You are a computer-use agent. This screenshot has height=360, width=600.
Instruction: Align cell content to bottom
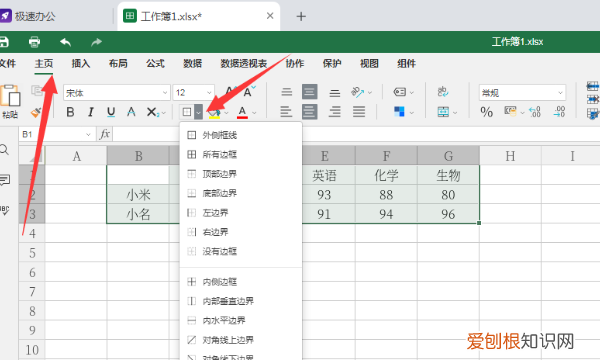coord(335,92)
